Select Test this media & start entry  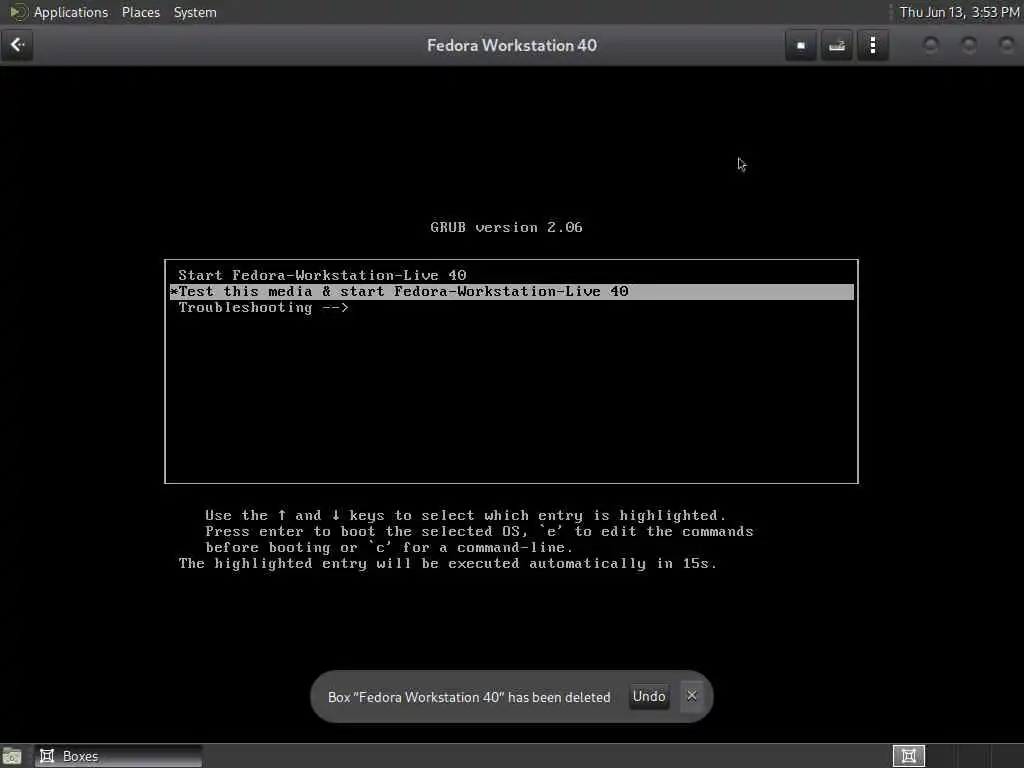point(511,291)
